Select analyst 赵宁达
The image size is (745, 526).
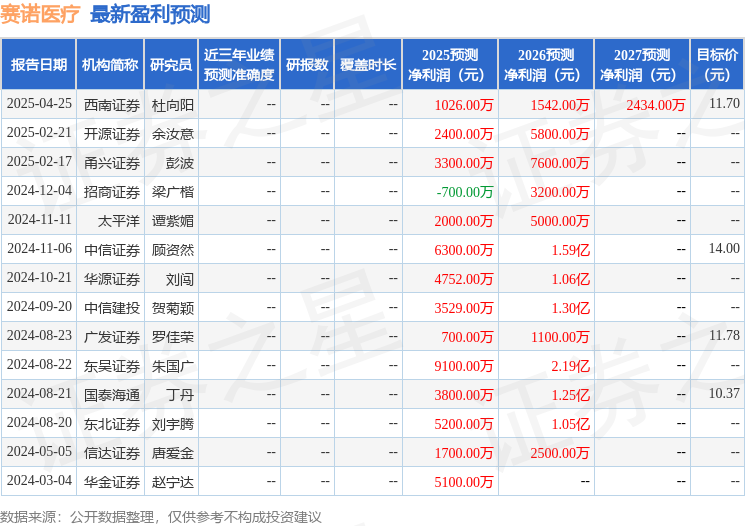(172, 482)
